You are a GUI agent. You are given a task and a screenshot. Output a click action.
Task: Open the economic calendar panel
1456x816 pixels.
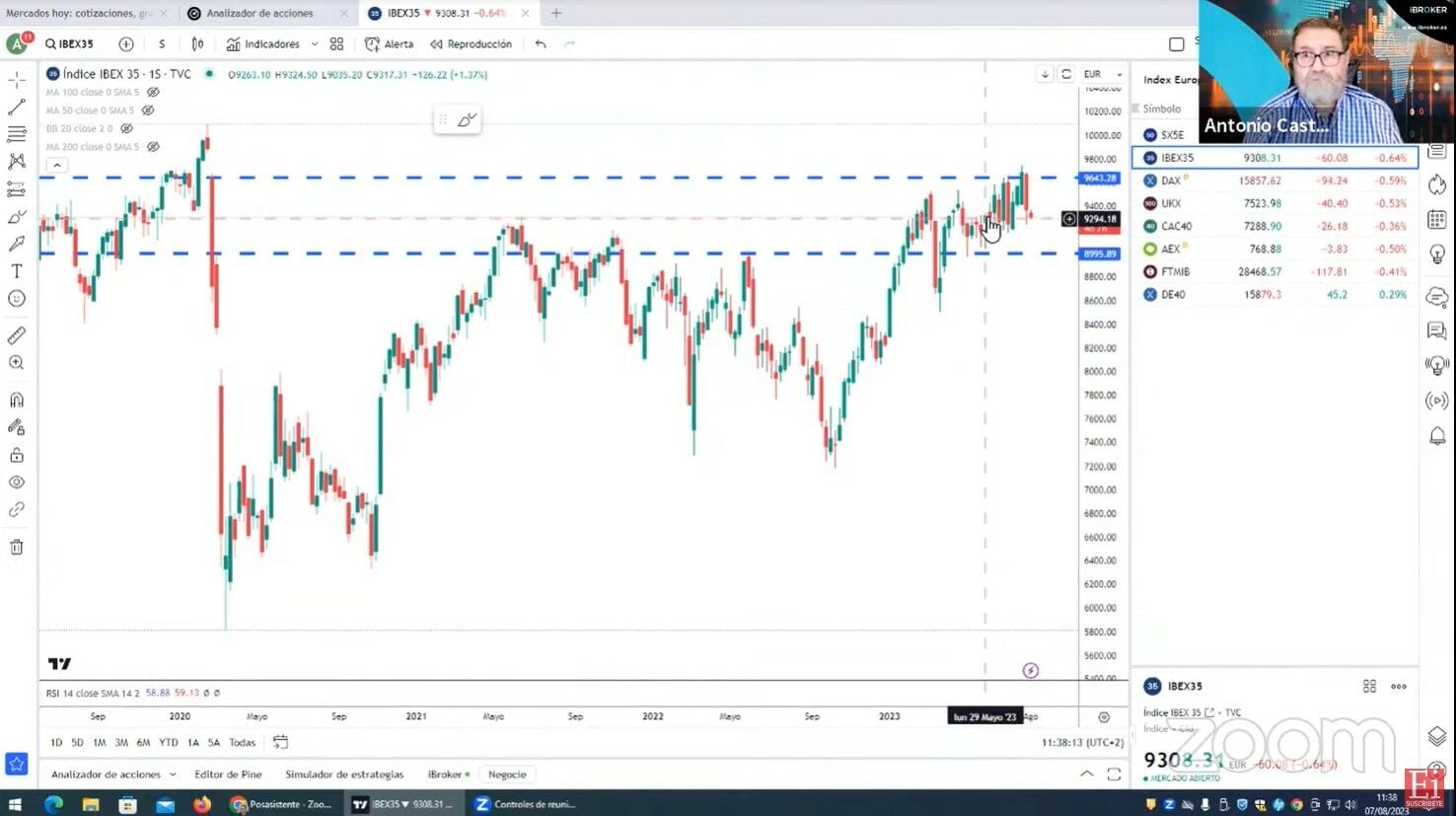click(1437, 220)
